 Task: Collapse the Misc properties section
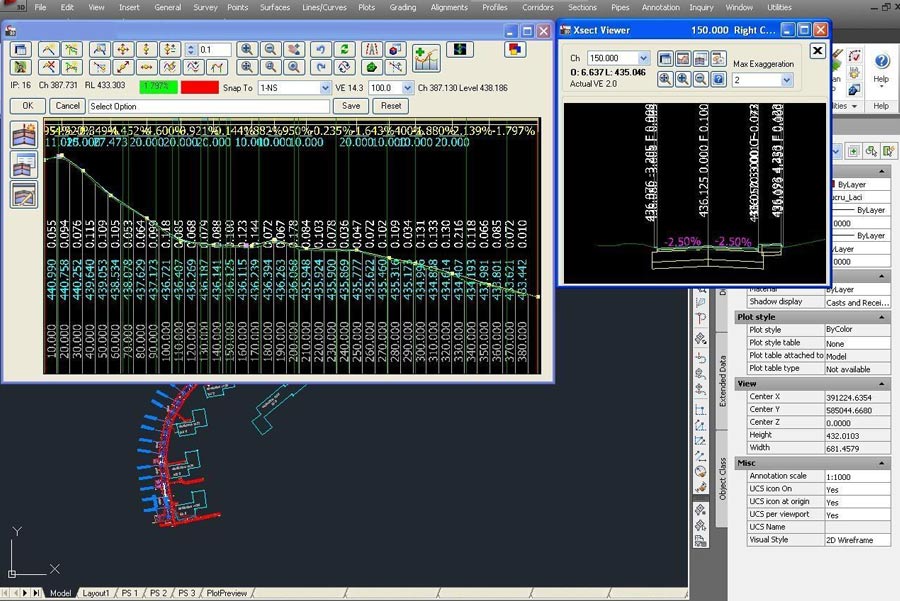pyautogui.click(x=880, y=463)
